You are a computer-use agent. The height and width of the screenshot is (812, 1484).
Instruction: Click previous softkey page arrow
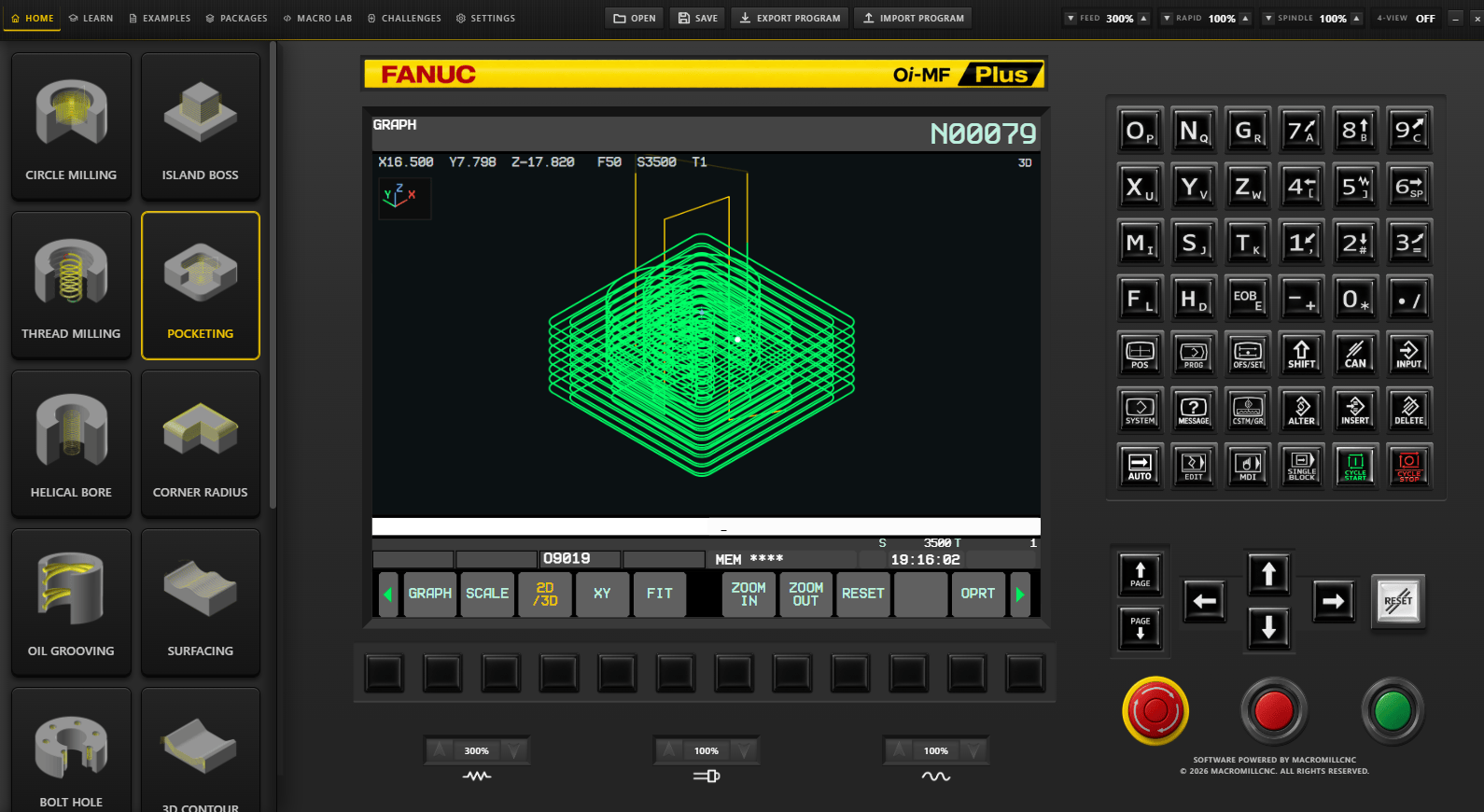tap(388, 595)
